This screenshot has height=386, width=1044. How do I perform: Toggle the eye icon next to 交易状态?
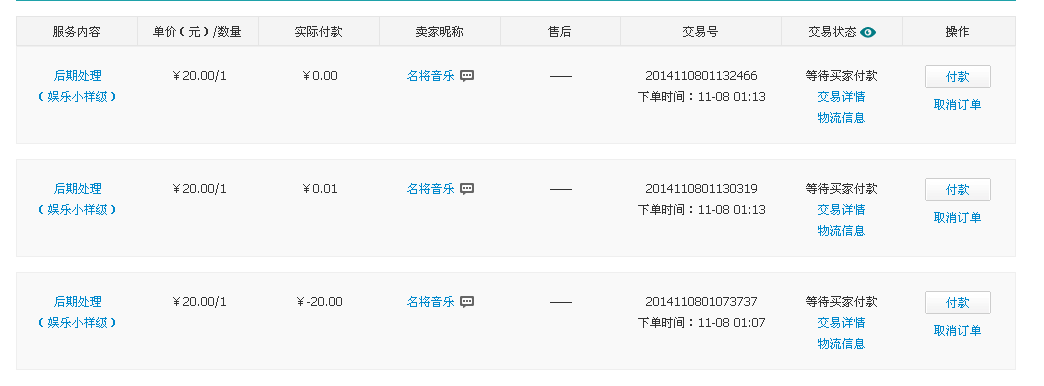pyautogui.click(x=868, y=32)
